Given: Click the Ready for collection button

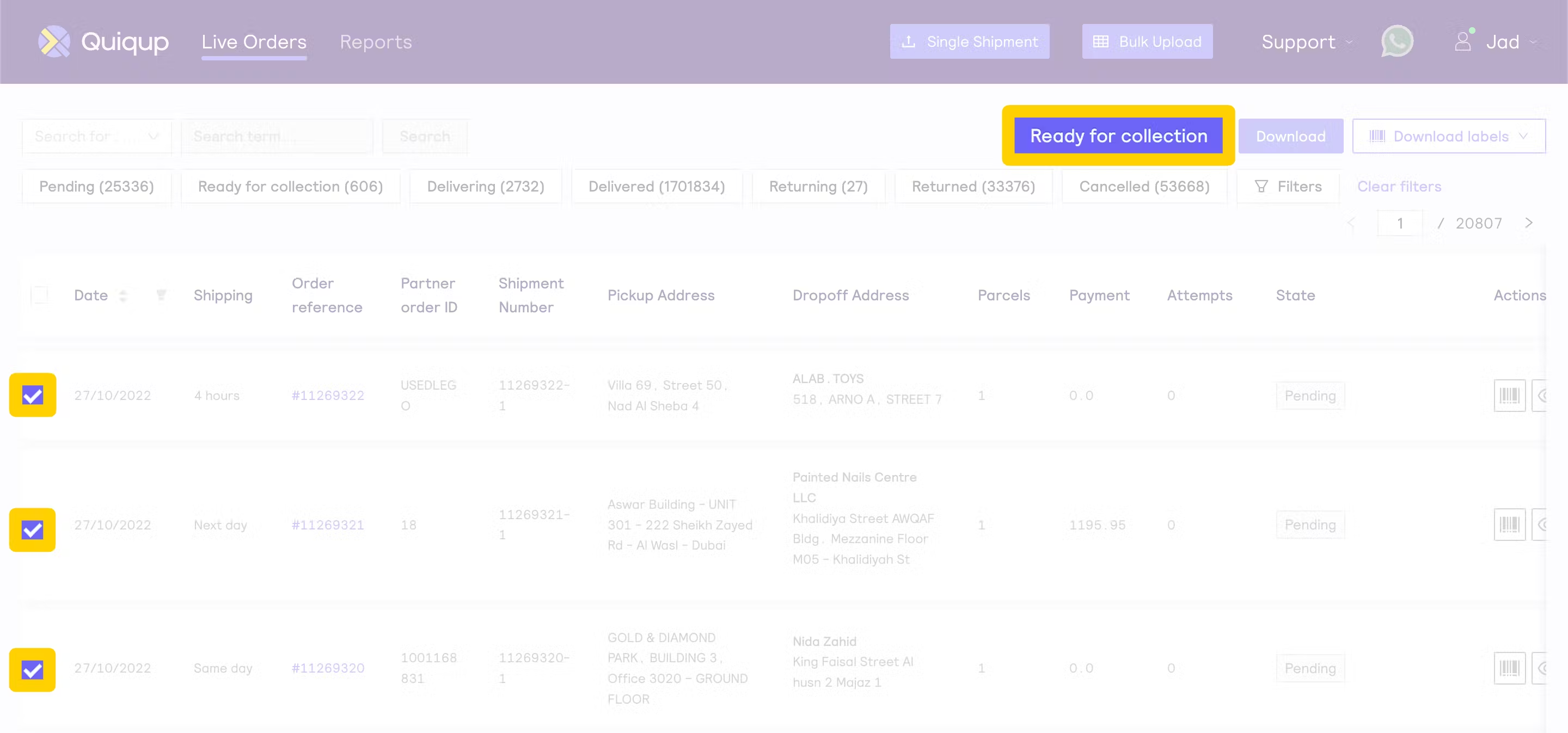Looking at the screenshot, I should tap(1118, 135).
